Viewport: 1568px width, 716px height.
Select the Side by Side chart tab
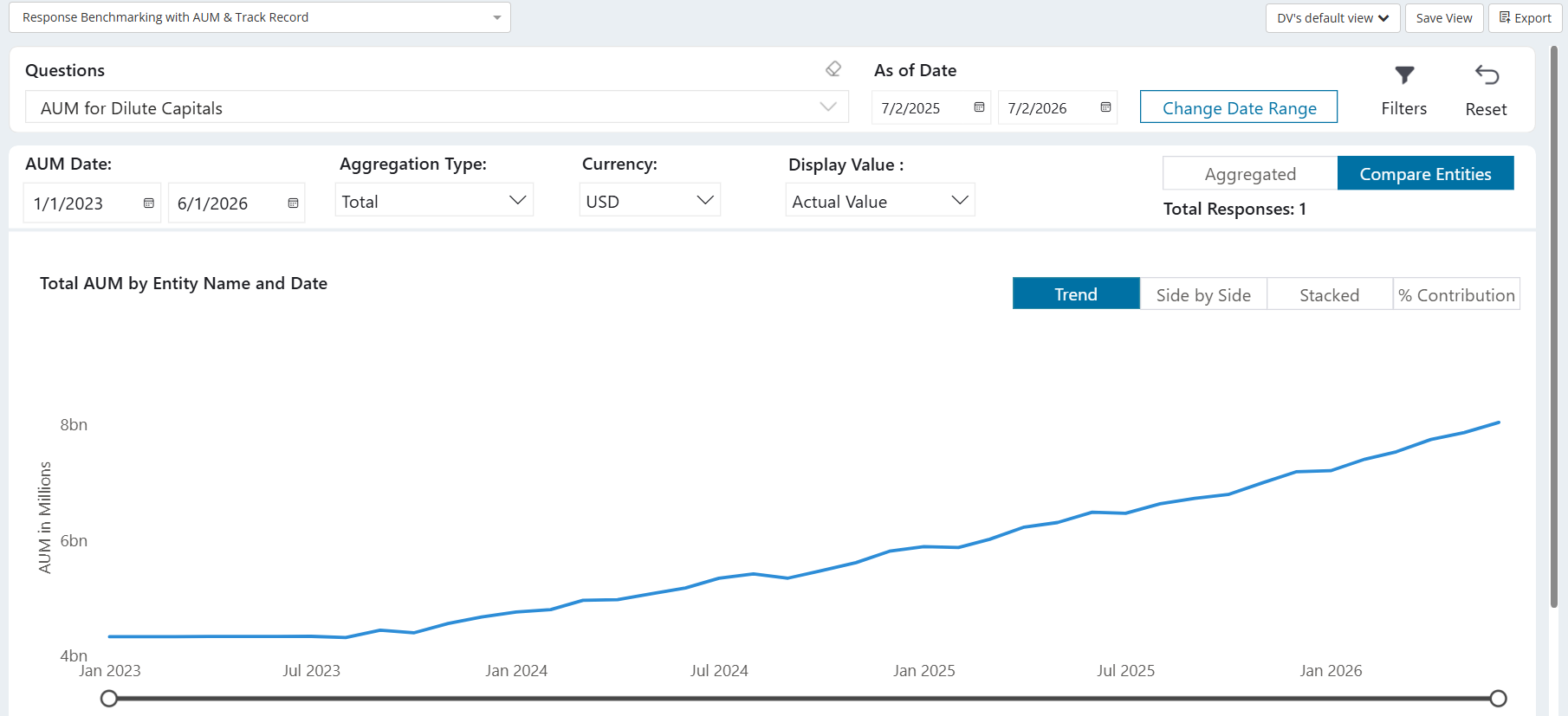[1203, 294]
